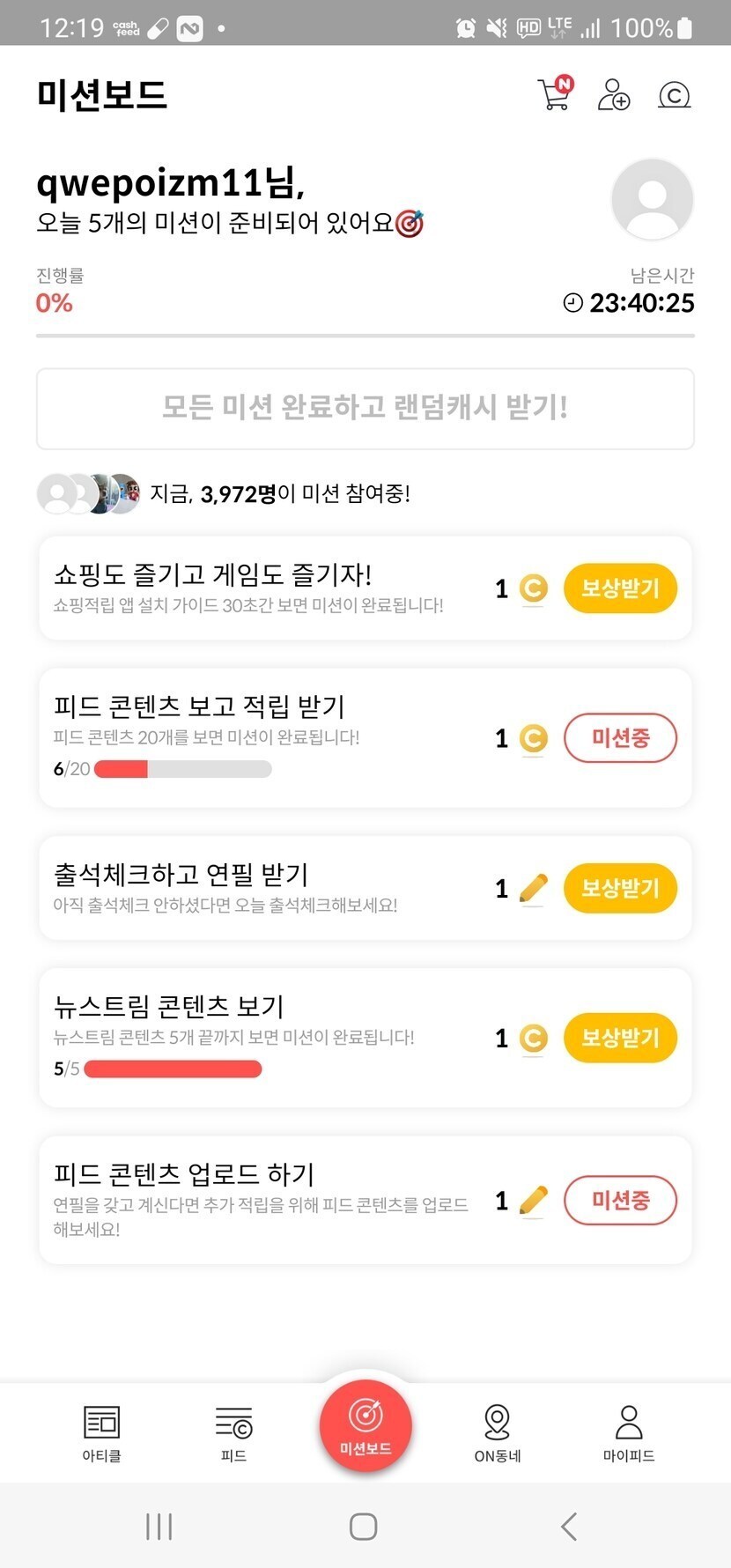Tap the red 미션보드 center button
The width and height of the screenshot is (731, 1568).
(x=365, y=1425)
